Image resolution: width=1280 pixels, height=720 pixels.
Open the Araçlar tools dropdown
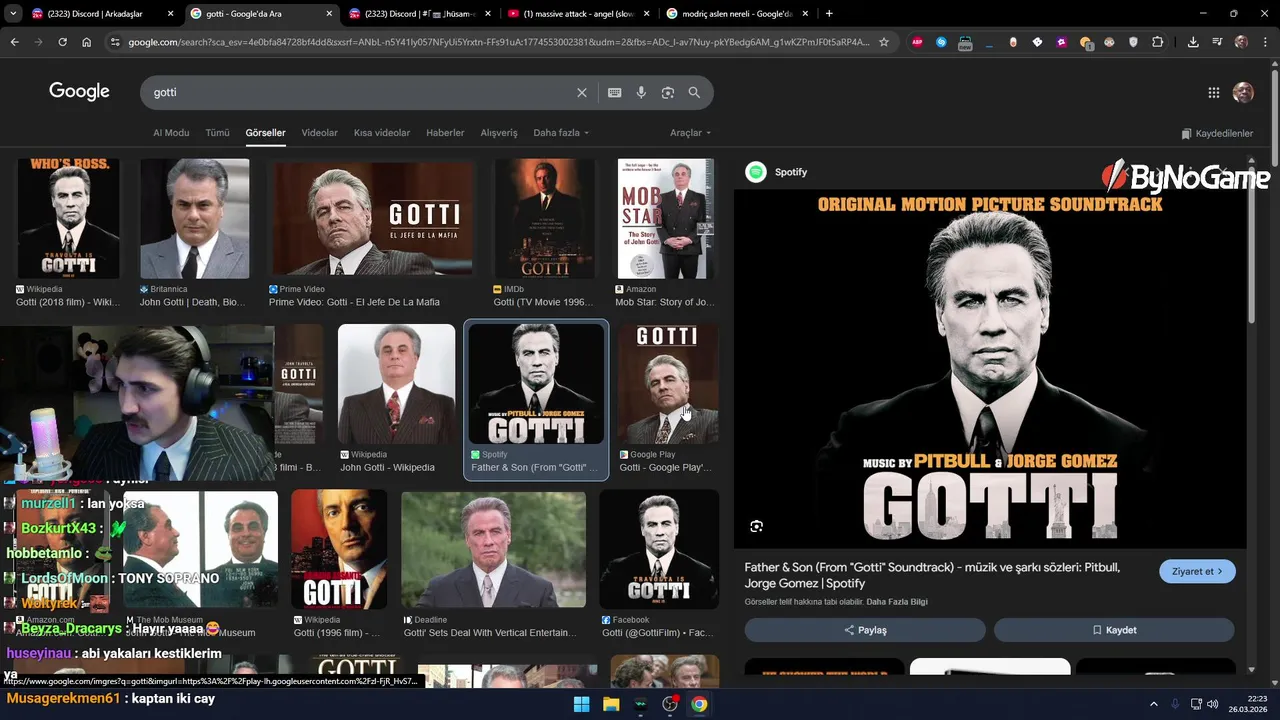point(691,133)
